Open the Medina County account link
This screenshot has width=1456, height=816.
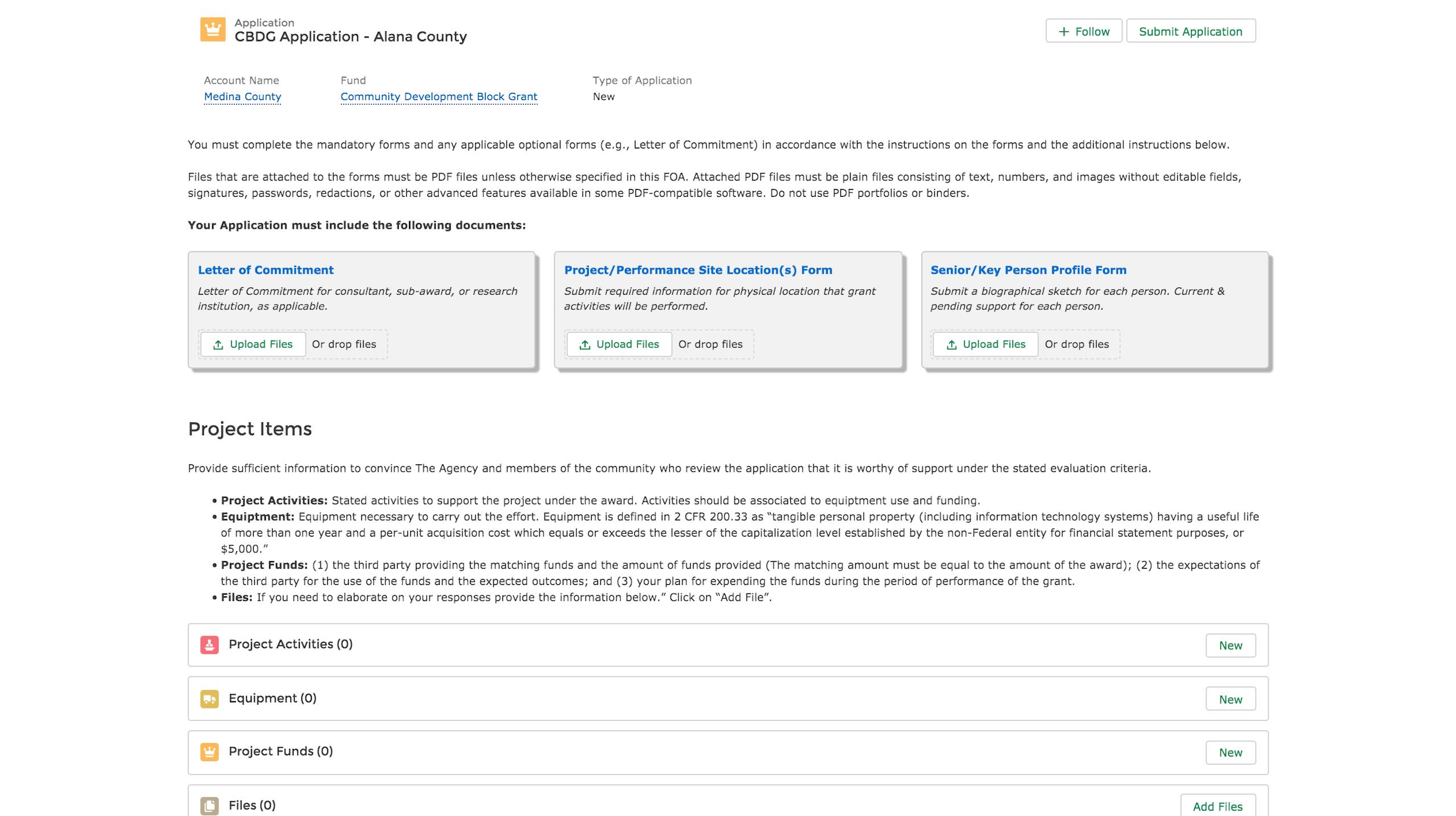[242, 97]
